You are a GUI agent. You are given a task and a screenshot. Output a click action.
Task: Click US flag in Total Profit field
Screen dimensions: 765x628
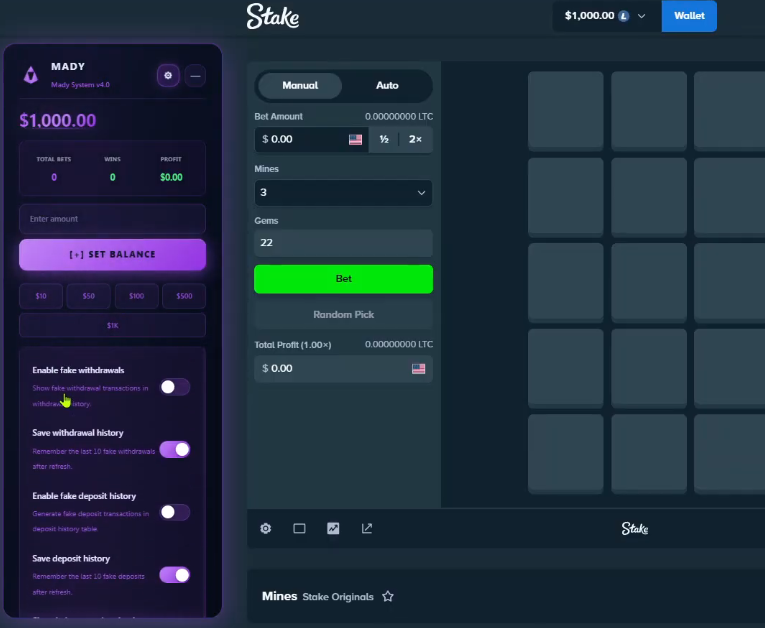point(419,369)
